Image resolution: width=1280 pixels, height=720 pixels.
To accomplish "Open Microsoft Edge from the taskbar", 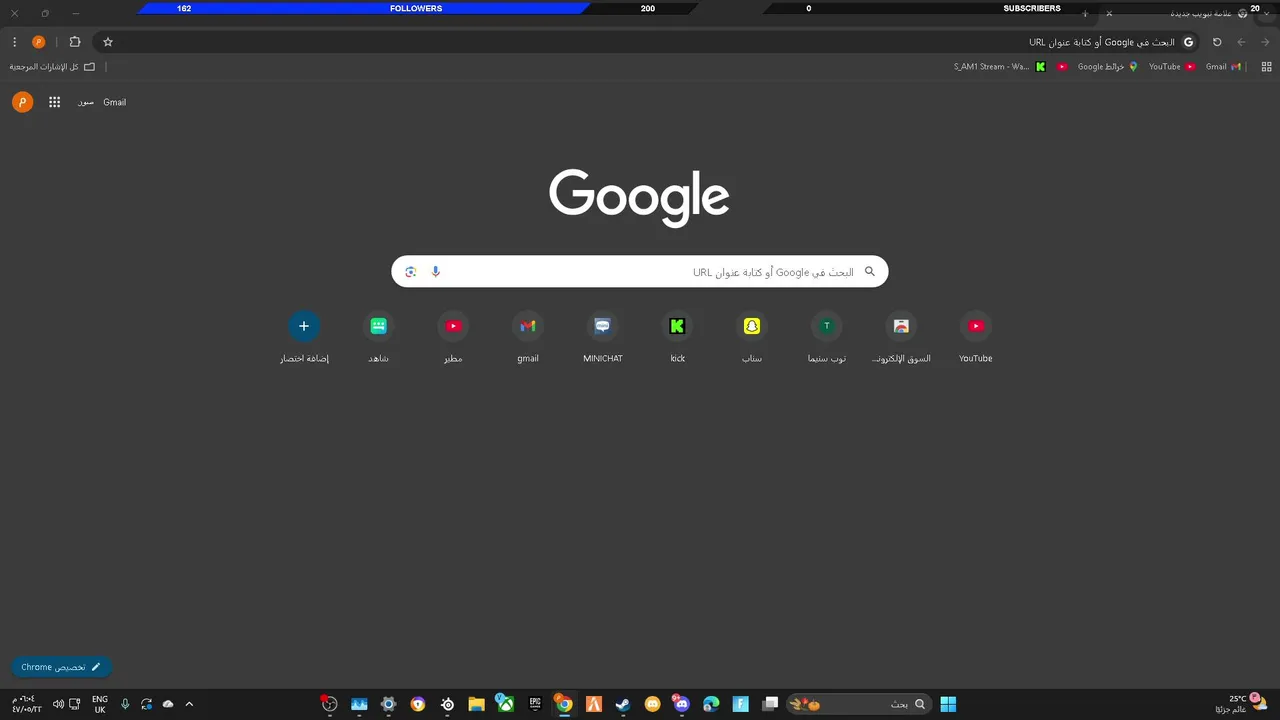I will click(711, 704).
